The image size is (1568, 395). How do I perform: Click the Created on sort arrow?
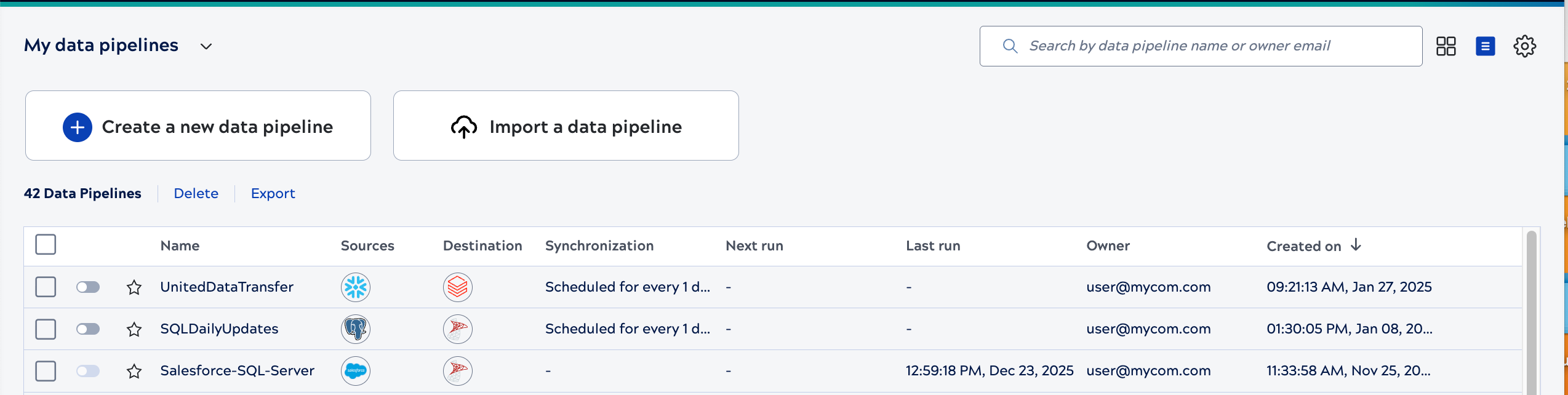(x=1356, y=245)
